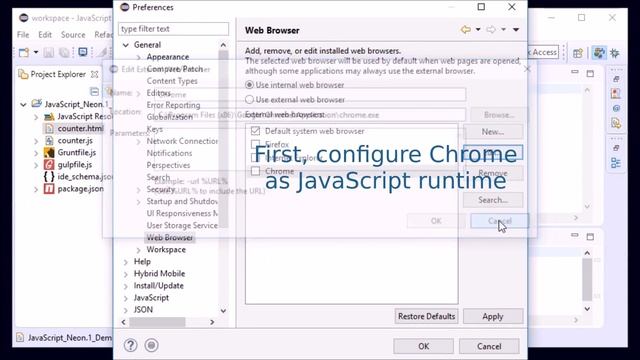
Task: Click the blue monitor icon in Eclipse toolbar
Action: [83, 52]
